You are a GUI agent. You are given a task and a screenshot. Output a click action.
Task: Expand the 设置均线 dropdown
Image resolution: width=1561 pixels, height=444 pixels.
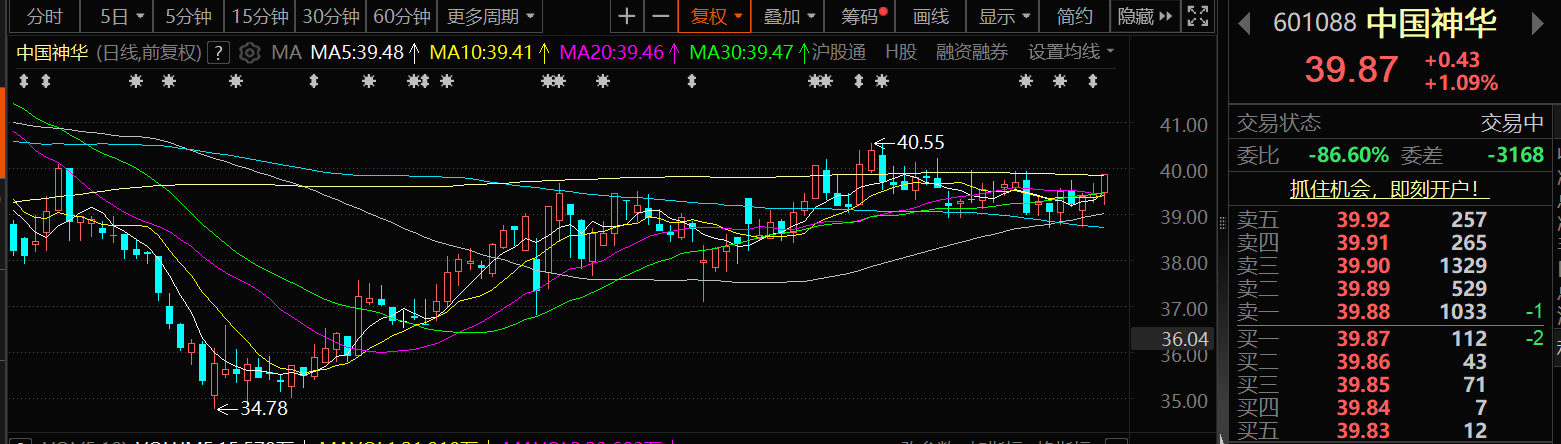pyautogui.click(x=1072, y=52)
